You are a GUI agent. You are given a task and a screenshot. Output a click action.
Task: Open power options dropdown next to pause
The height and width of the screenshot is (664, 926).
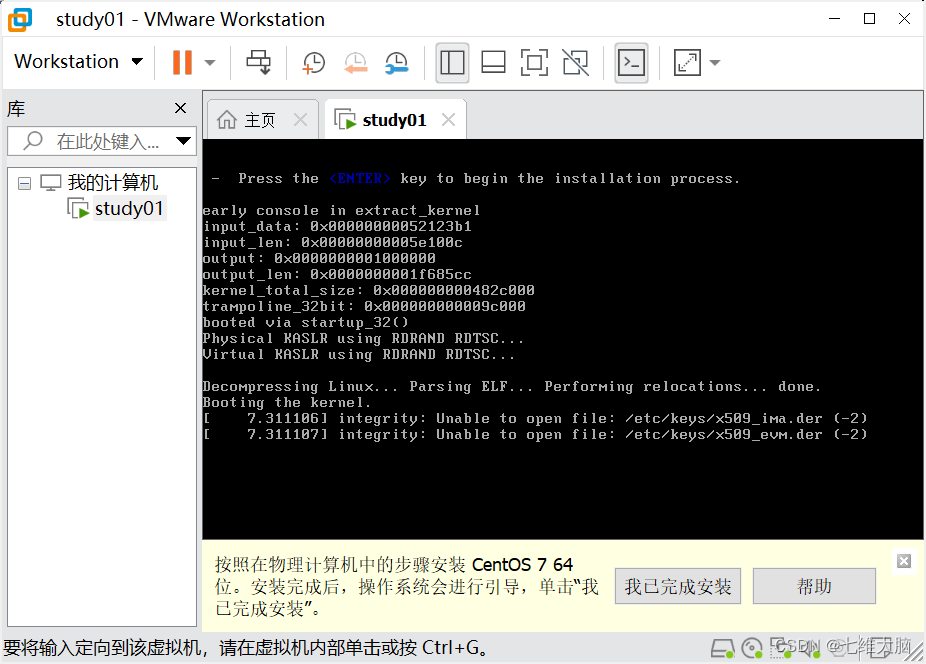(x=210, y=62)
